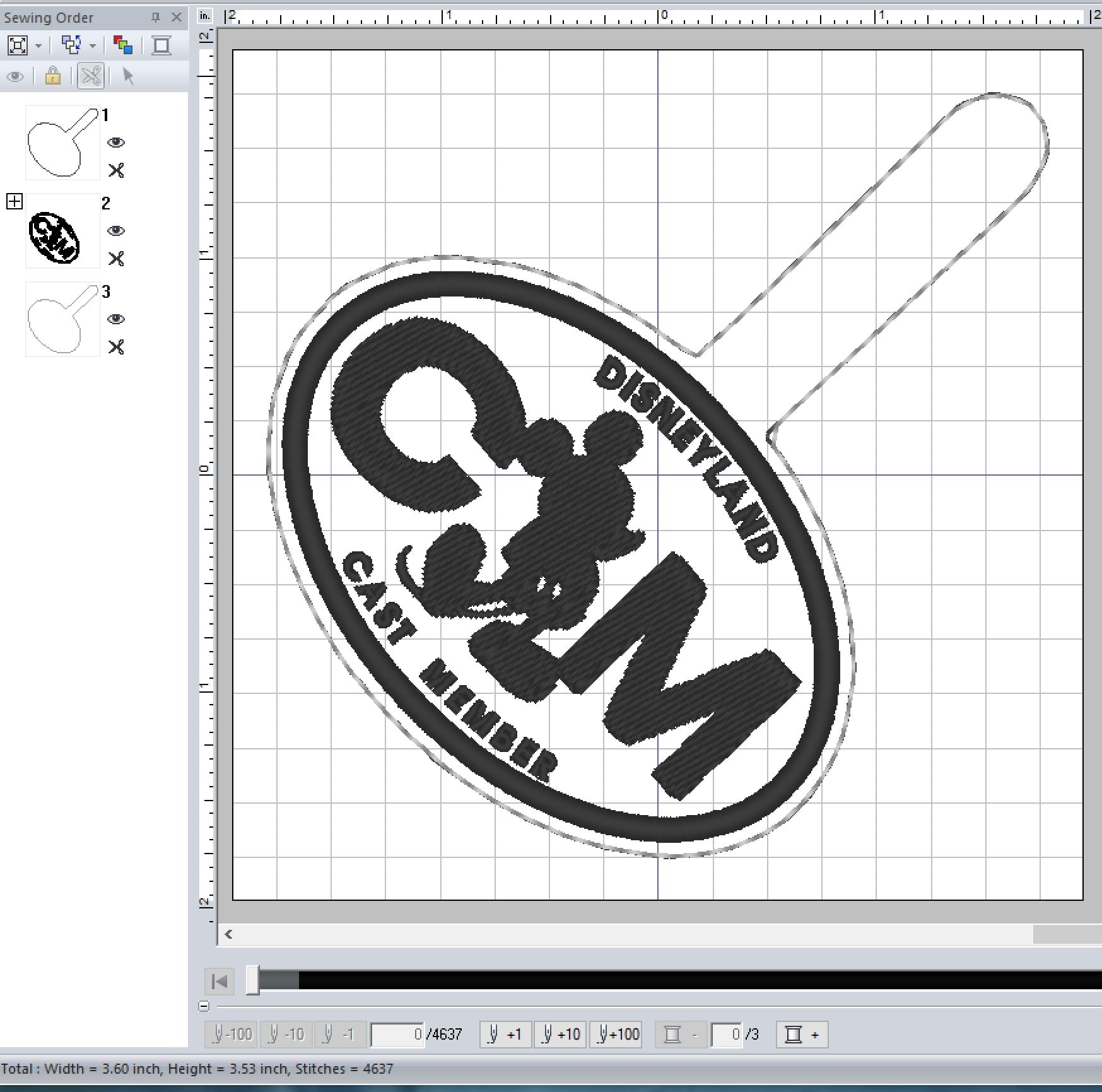Collapse the stitch simulator controls
The width and height of the screenshot is (1102, 1092).
(204, 1006)
